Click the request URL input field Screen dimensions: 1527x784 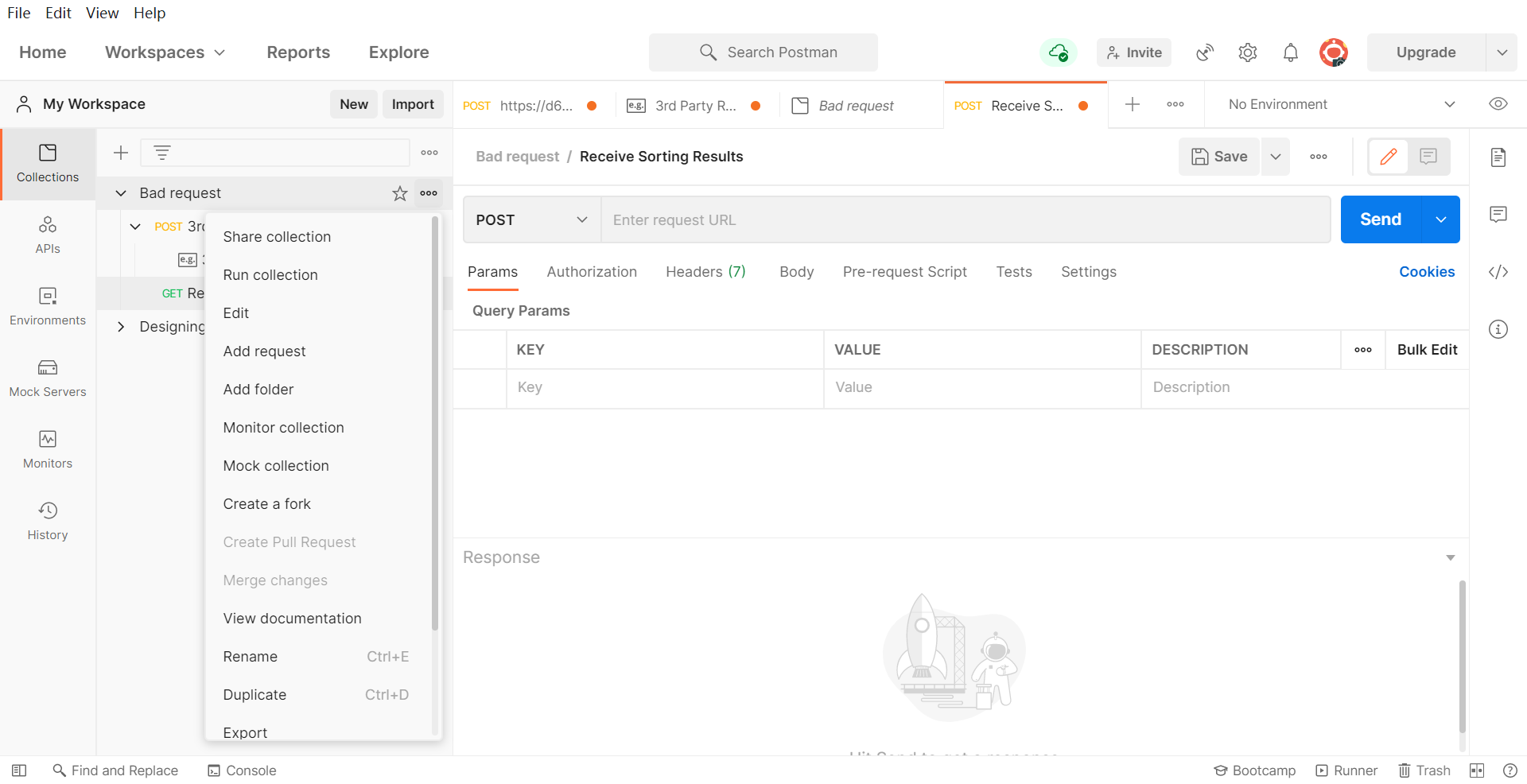[966, 219]
